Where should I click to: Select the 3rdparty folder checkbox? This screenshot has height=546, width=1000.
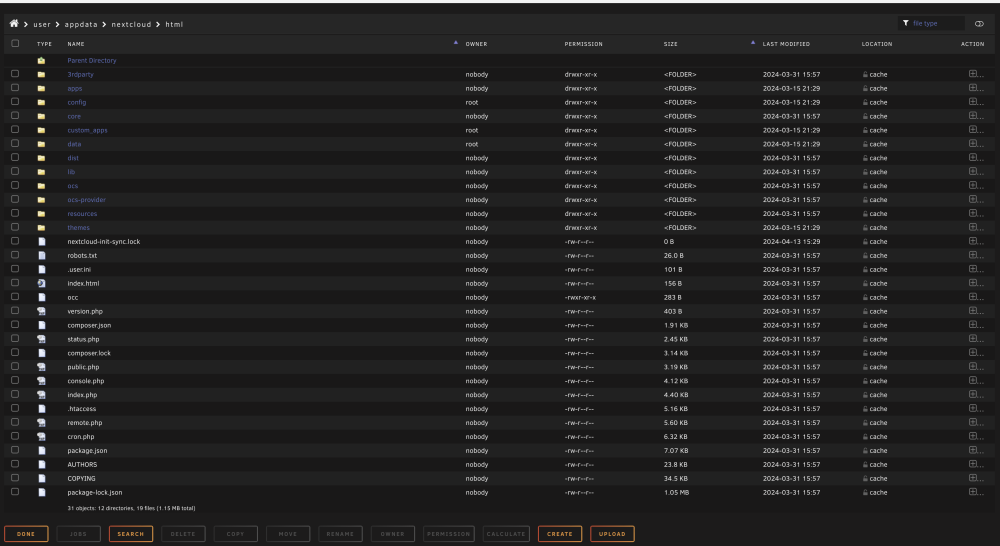point(15,74)
